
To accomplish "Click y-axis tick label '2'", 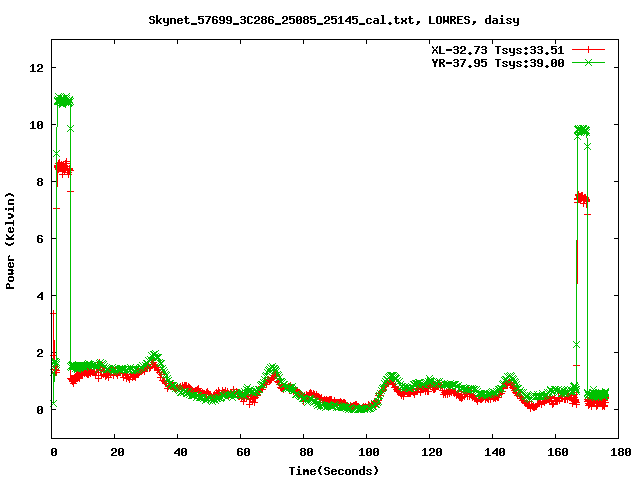I will click(x=40, y=353).
